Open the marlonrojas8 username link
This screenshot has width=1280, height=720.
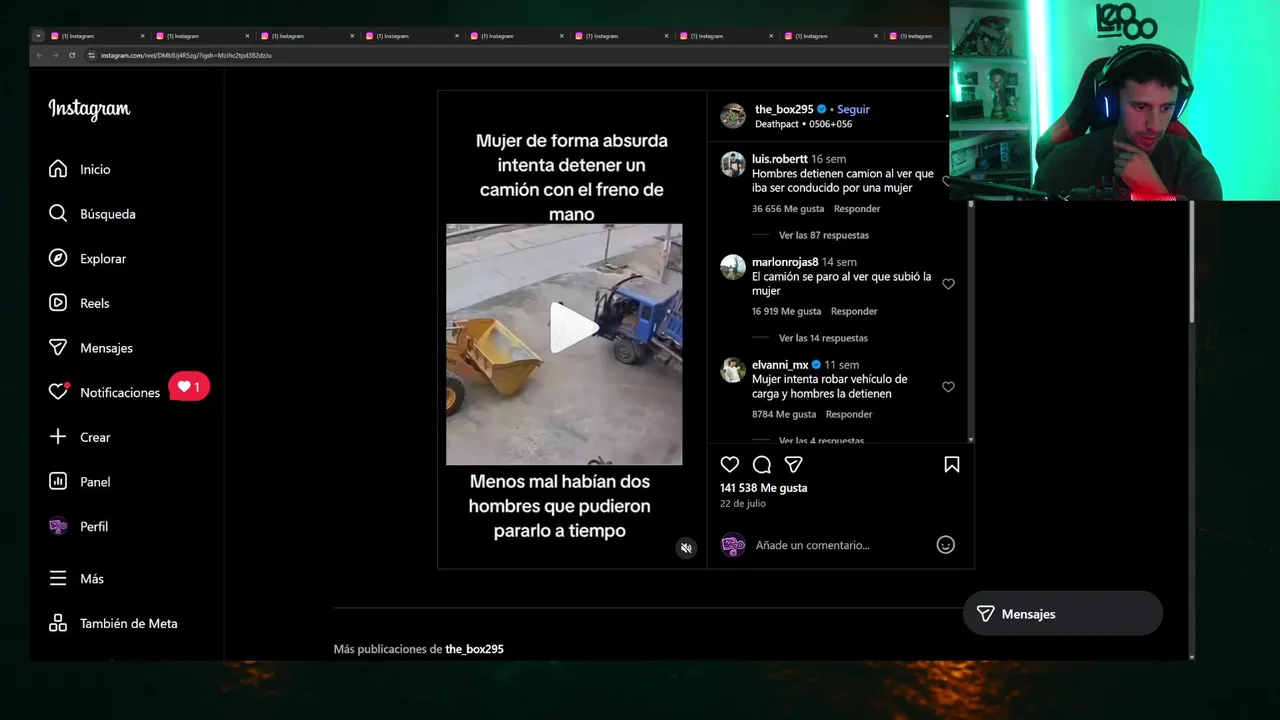785,262
